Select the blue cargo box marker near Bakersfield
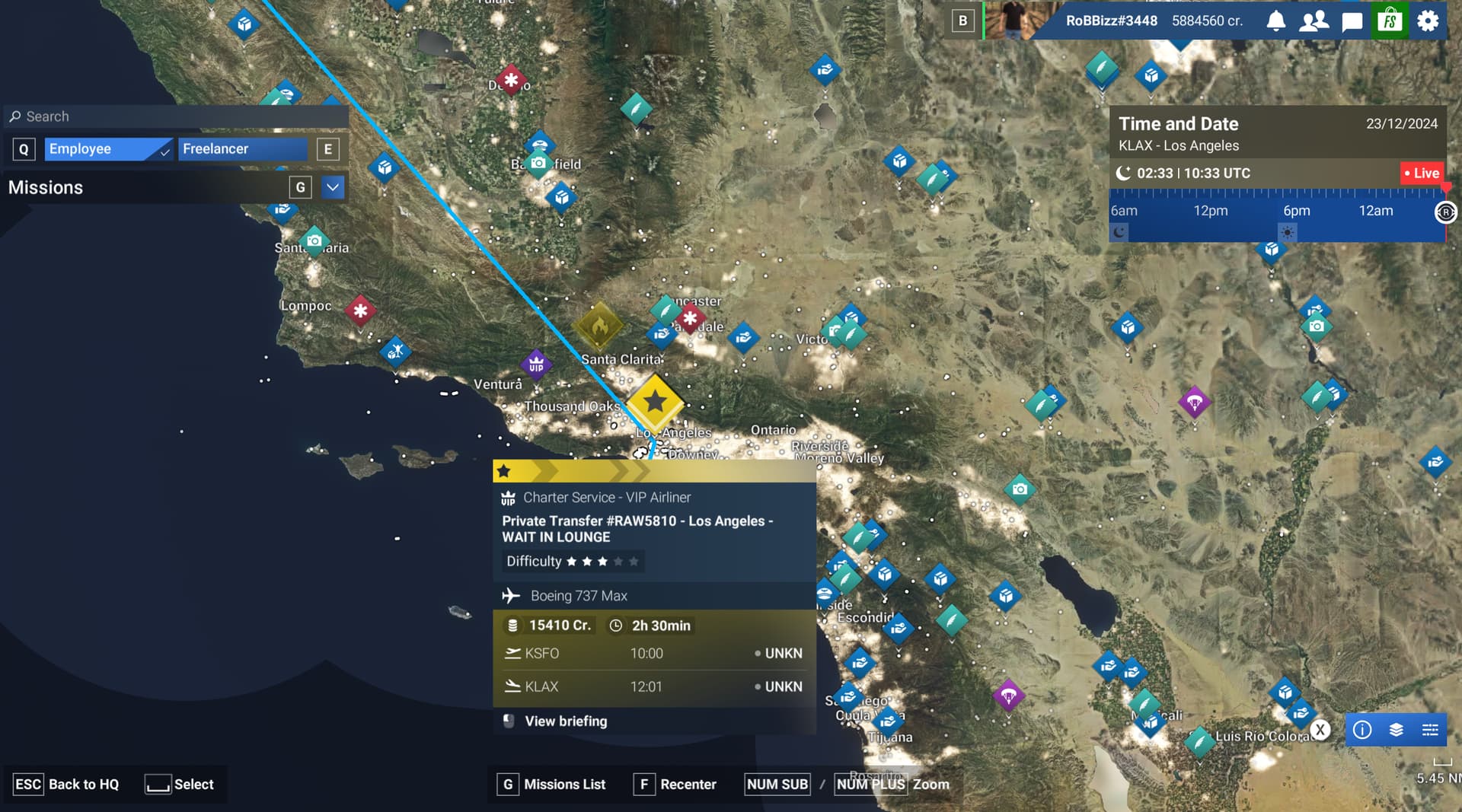This screenshot has height=812, width=1462. coord(561,198)
